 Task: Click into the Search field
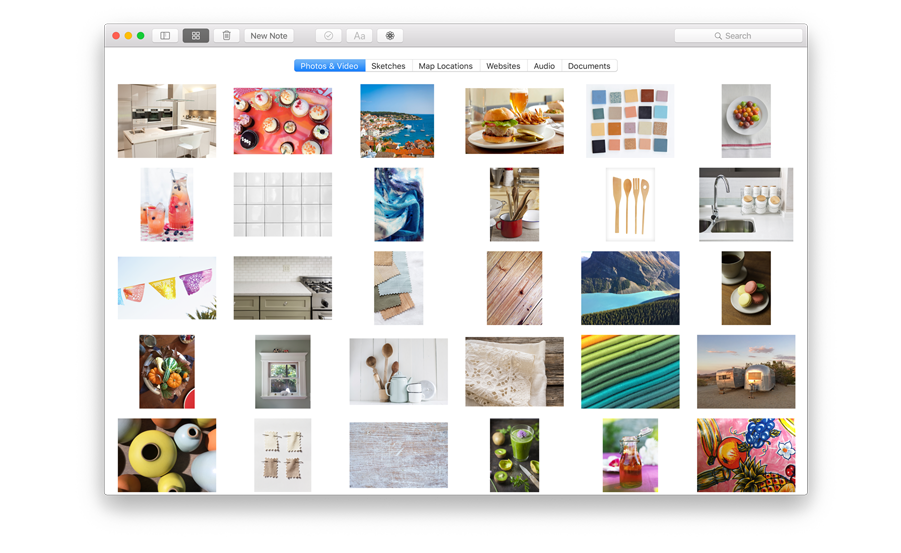tap(738, 36)
